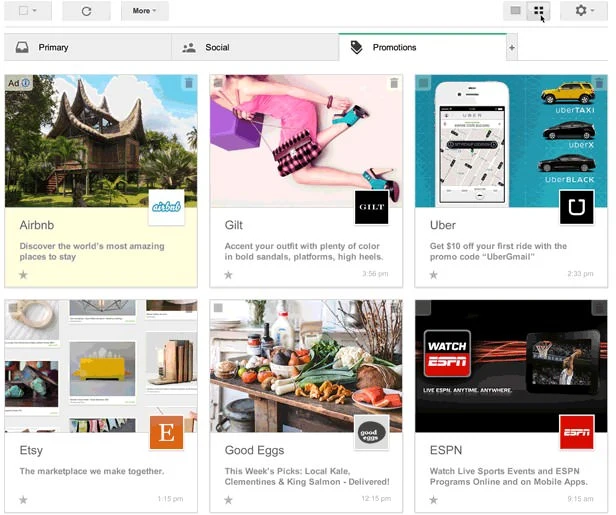The width and height of the screenshot is (616, 515).
Task: Check the ESPN card's selection checkbox
Action: tap(424, 308)
